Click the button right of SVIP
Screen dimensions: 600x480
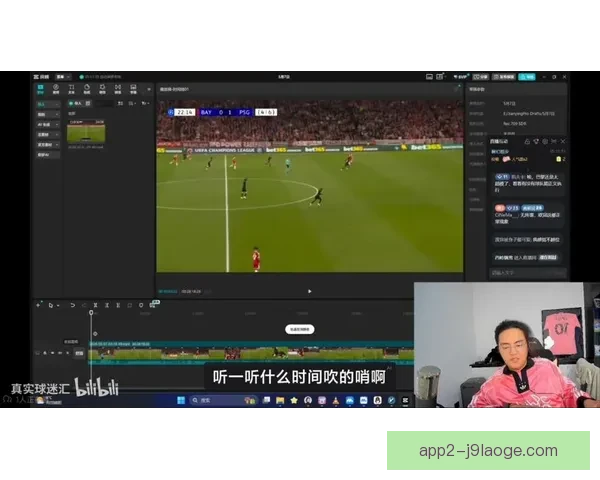[x=481, y=77]
